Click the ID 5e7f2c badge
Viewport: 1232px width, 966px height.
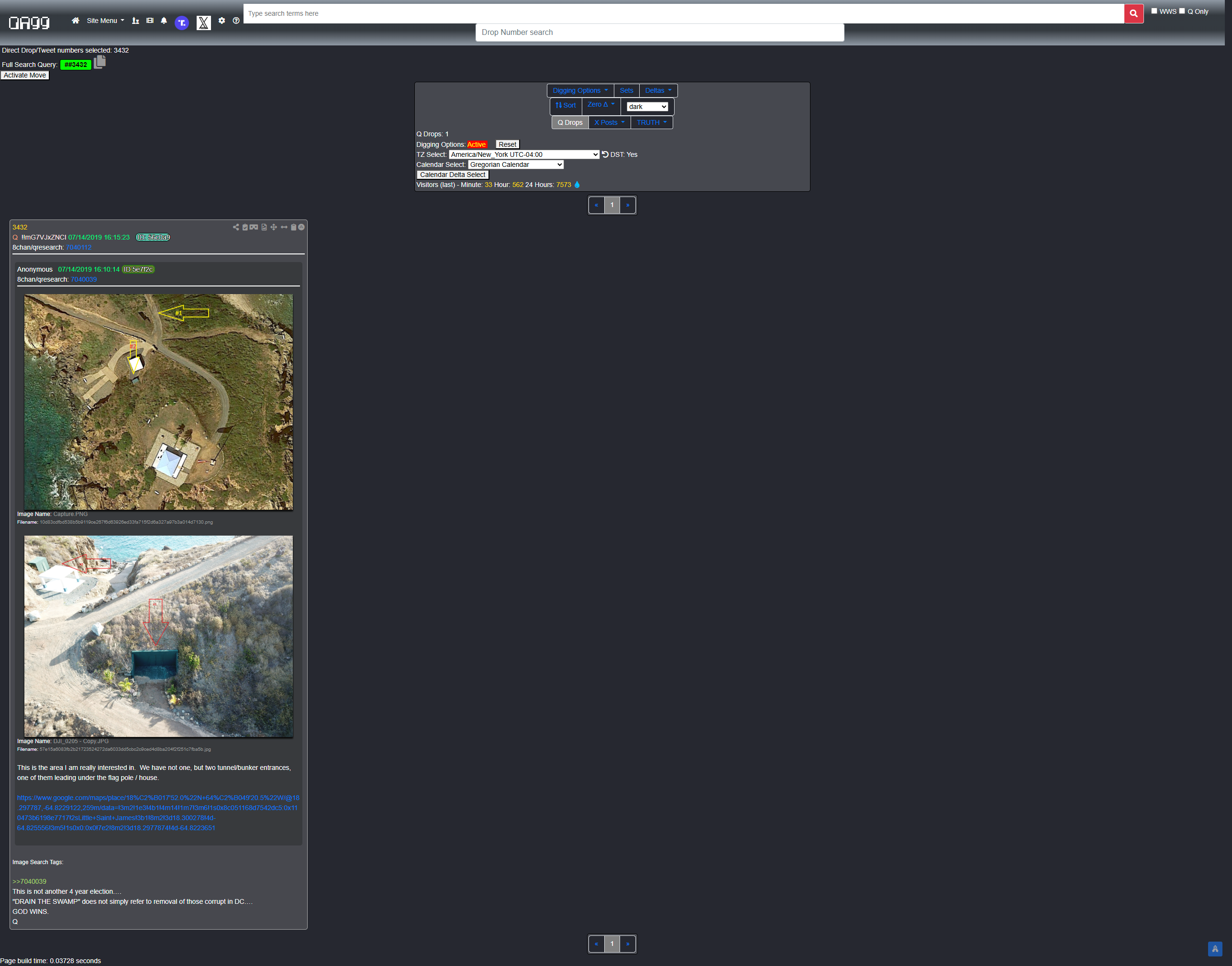139,269
